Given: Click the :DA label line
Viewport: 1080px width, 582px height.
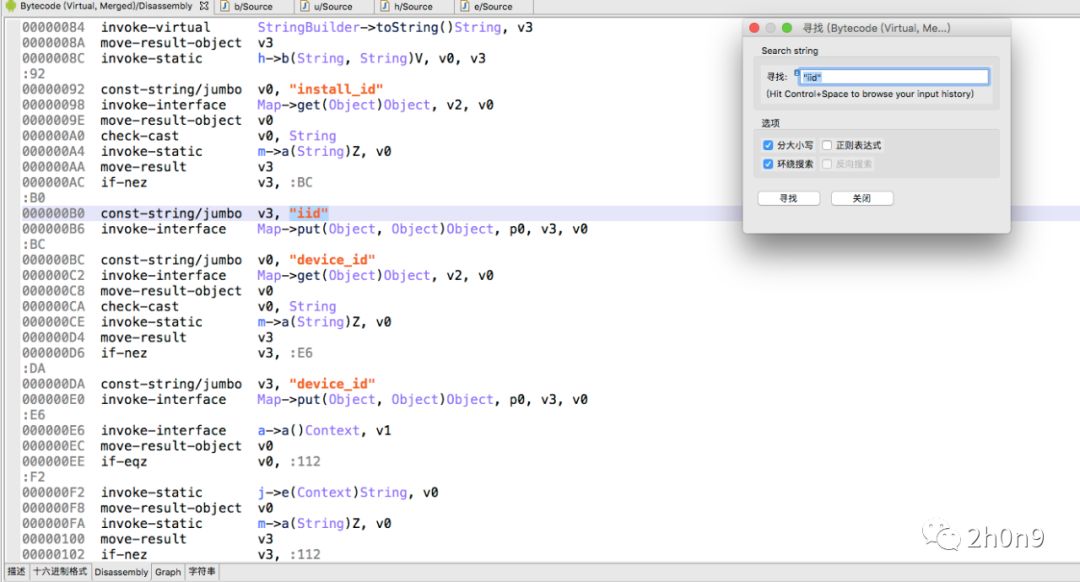Looking at the screenshot, I should tap(34, 368).
